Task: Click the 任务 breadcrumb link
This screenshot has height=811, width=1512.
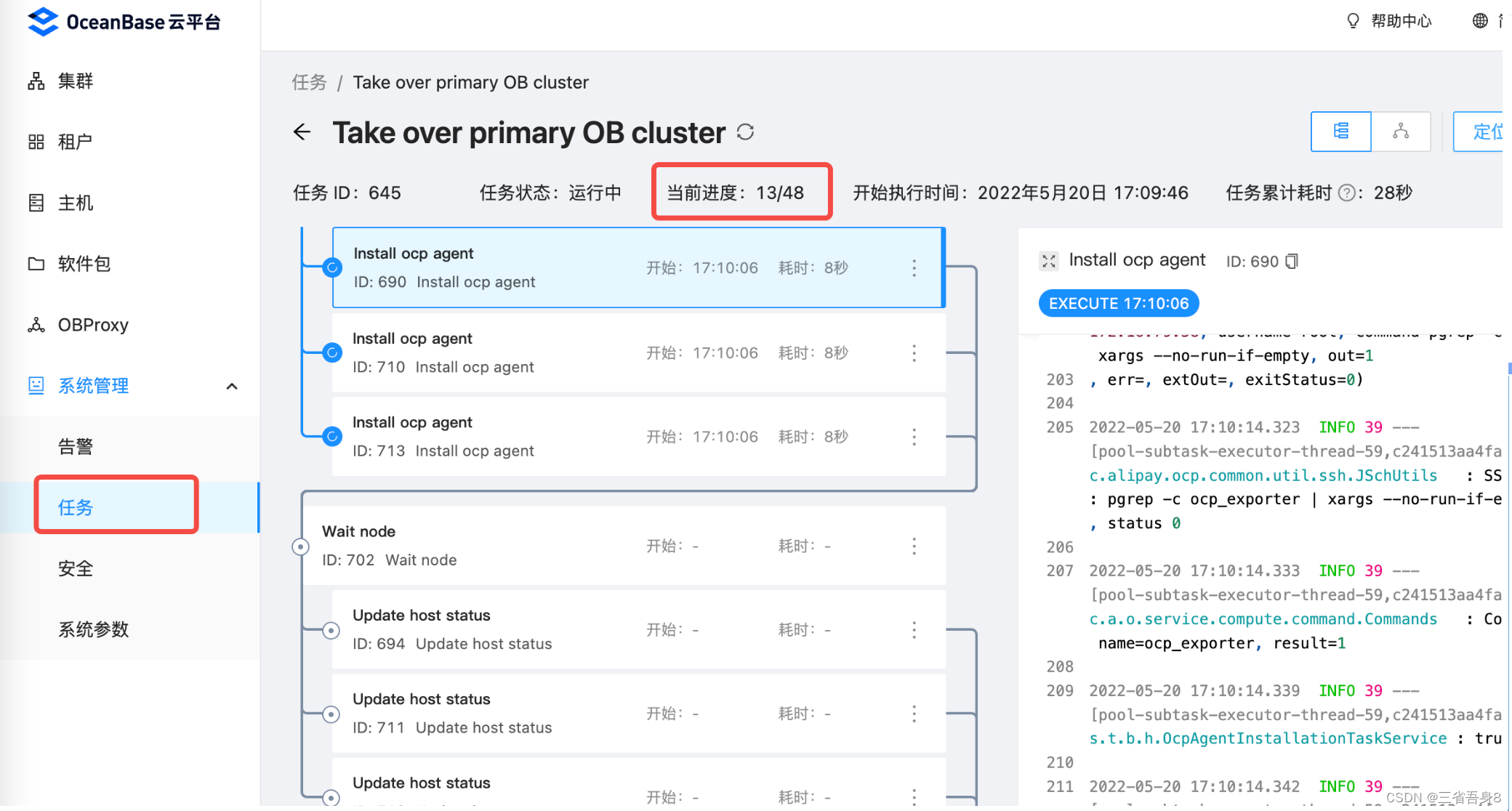Action: point(310,82)
